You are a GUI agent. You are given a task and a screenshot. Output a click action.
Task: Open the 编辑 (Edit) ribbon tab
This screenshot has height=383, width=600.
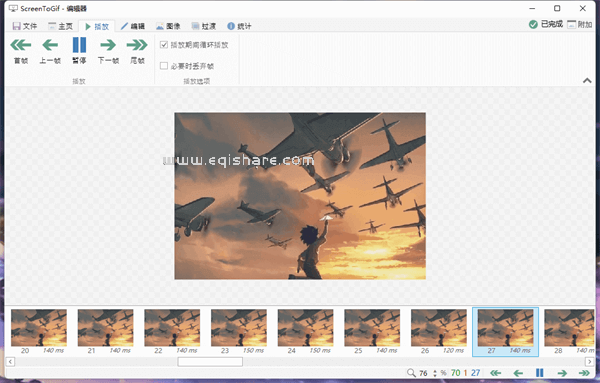[133, 26]
